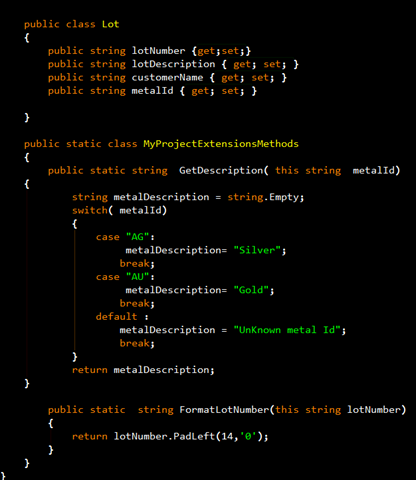
Task: Click the MyProjectExtensionsMethods class name
Action: [221, 144]
